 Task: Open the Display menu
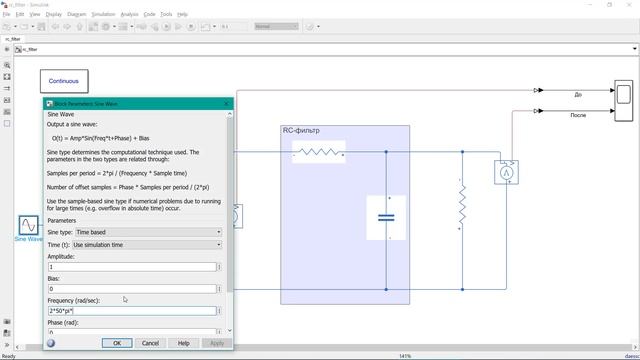(53, 14)
